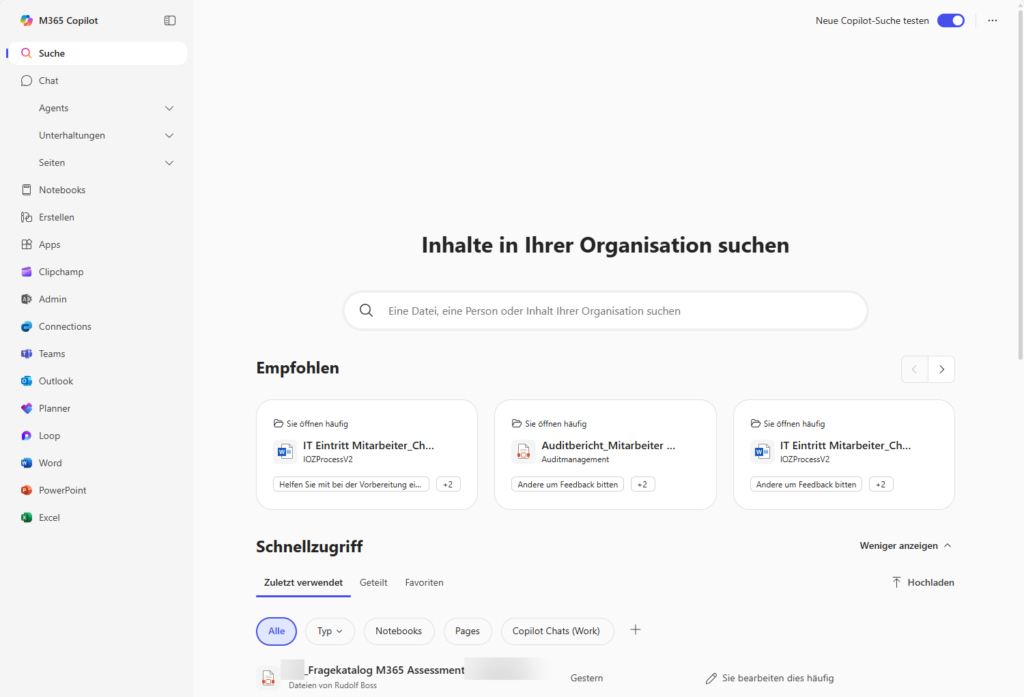Open Excel from the sidebar icon
The image size is (1024, 697).
coord(26,517)
